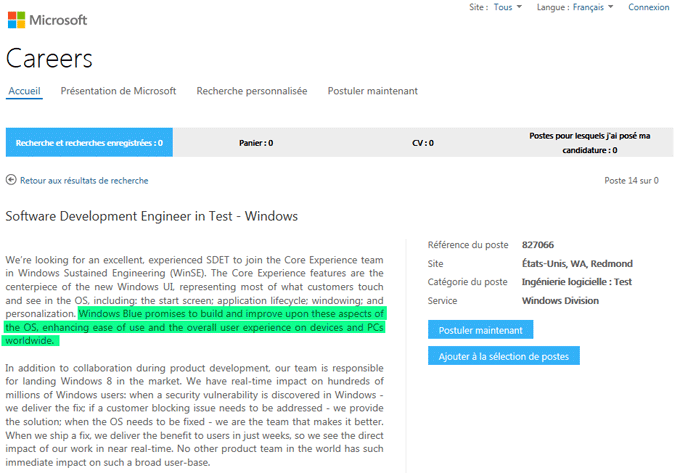Viewport: 680px width, 473px height.
Task: Click Ajouter à la sélection de postes button
Action: click(503, 356)
